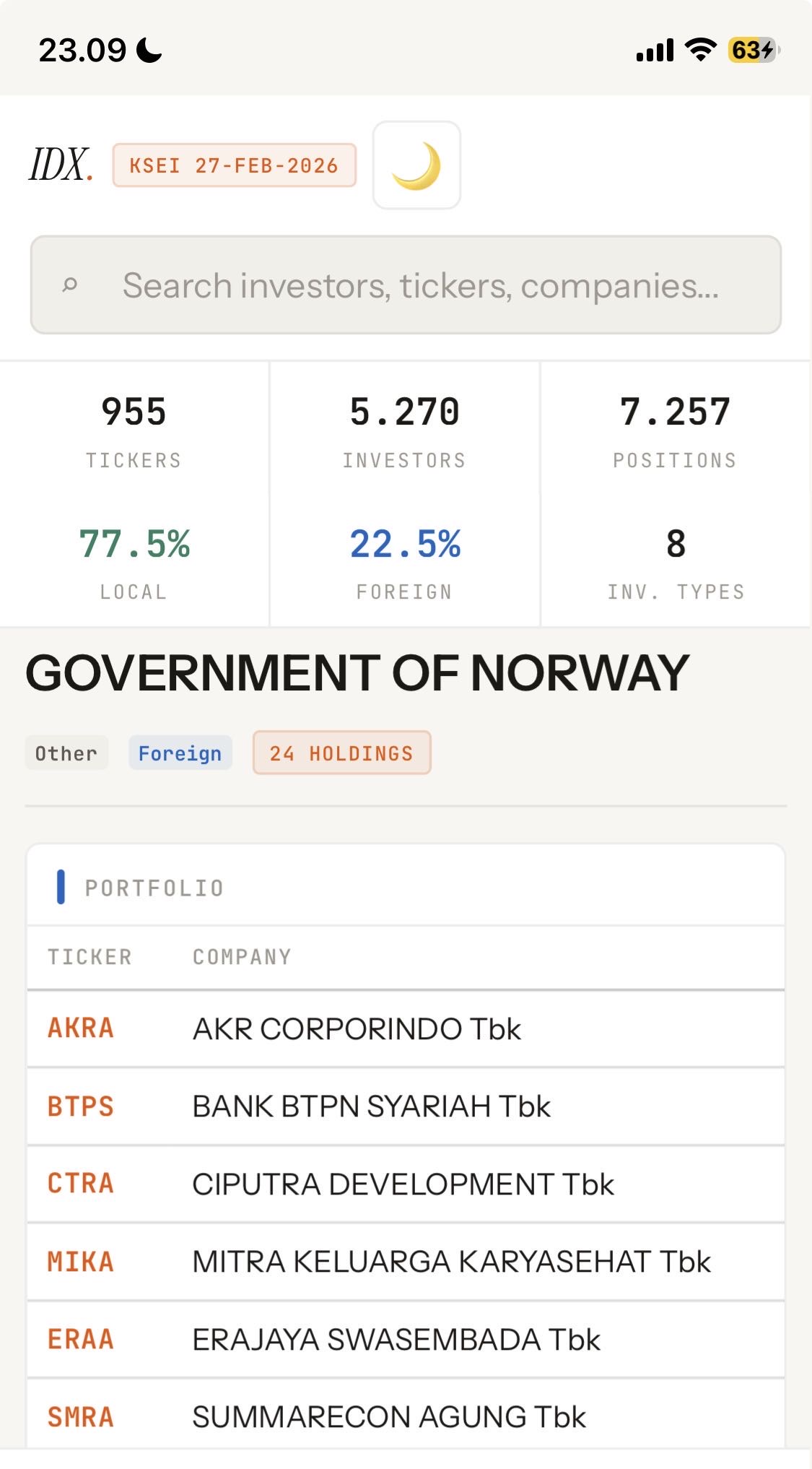Toggle dark mode with the moon button
Viewport: 812px width, 1469px height.
pos(416,165)
